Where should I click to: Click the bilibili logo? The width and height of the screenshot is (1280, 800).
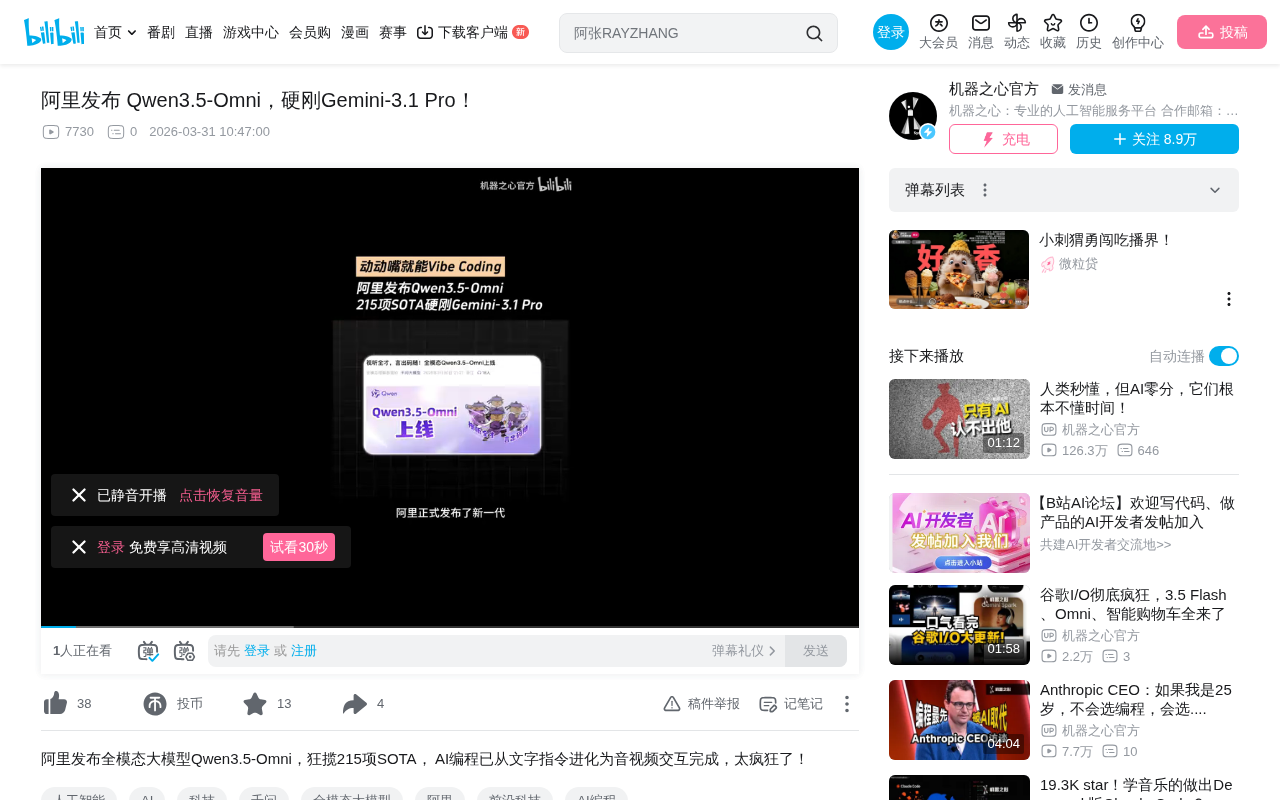[54, 32]
